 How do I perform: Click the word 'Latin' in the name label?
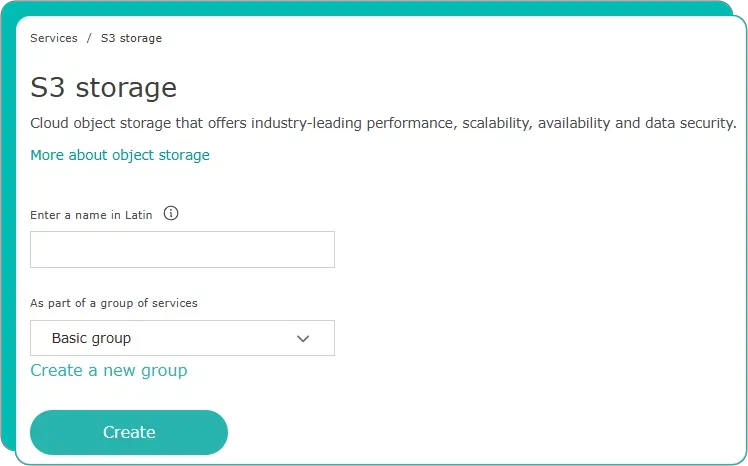pos(139,215)
